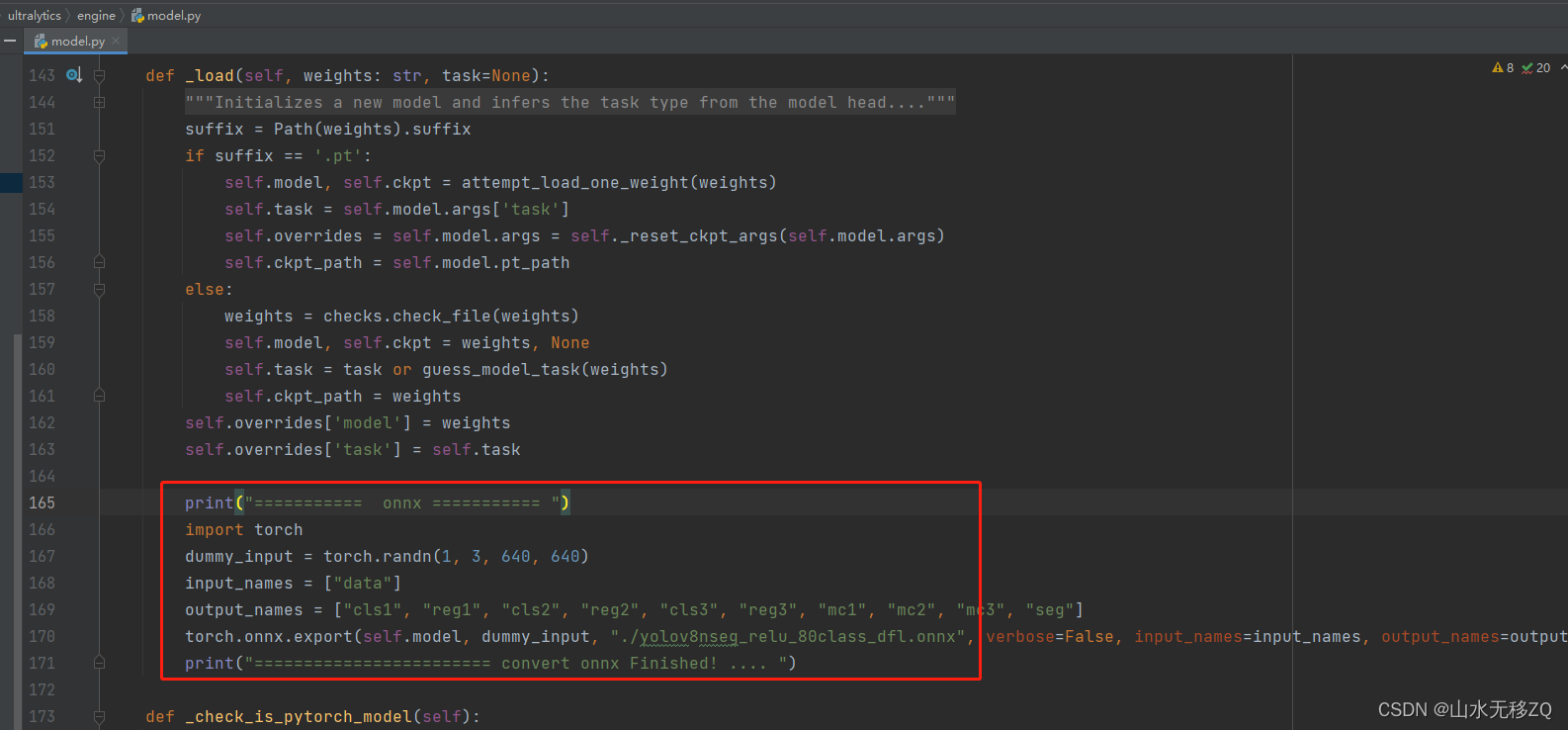Click 'import torch' on line 166
This screenshot has width=1568, height=730.
pos(244,530)
